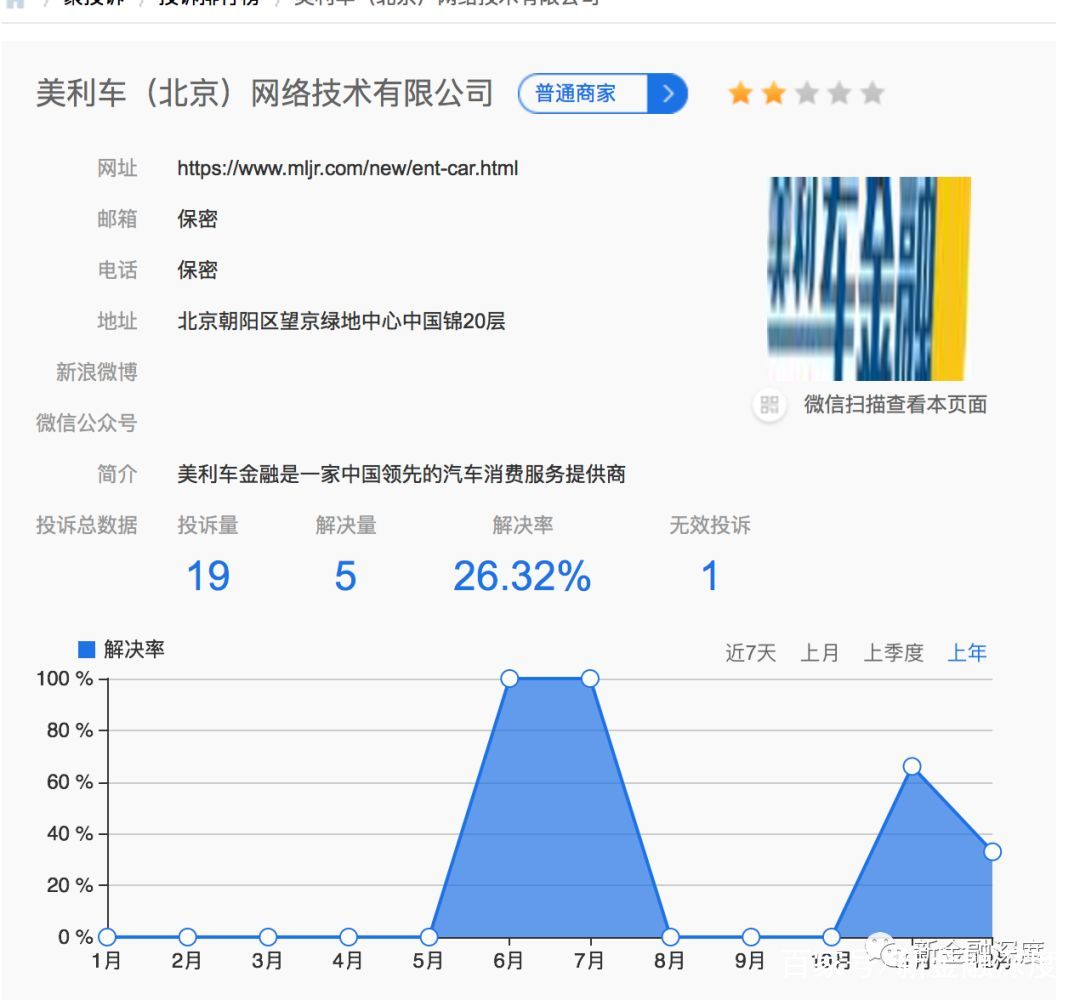This screenshot has width=1080, height=1000.
Task: Switch to the 近7天 time range tab
Action: coord(750,652)
